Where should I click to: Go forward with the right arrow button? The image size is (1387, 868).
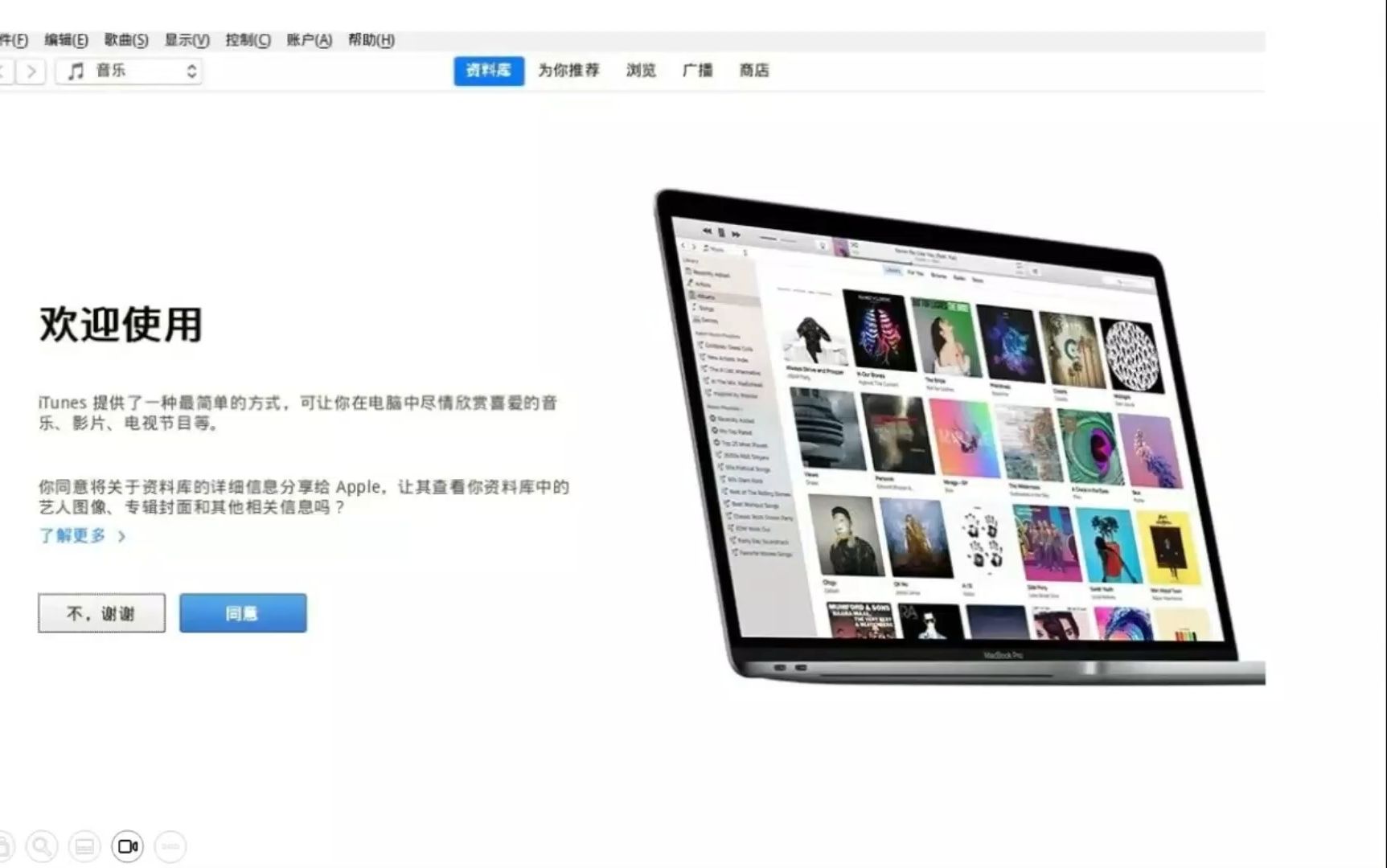31,72
